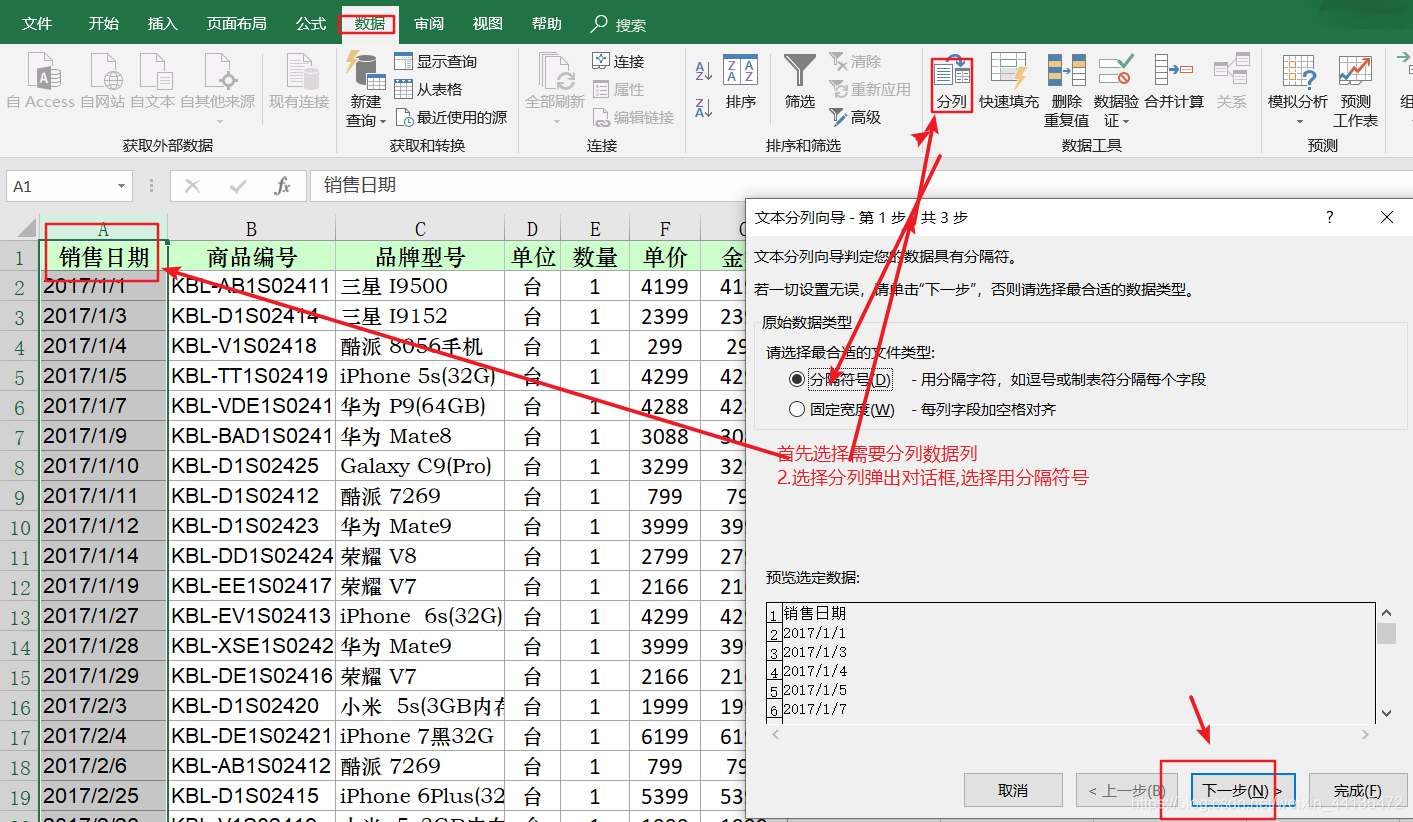Switch to the 视图 ribbon tab
The height and width of the screenshot is (822, 1413).
488,23
